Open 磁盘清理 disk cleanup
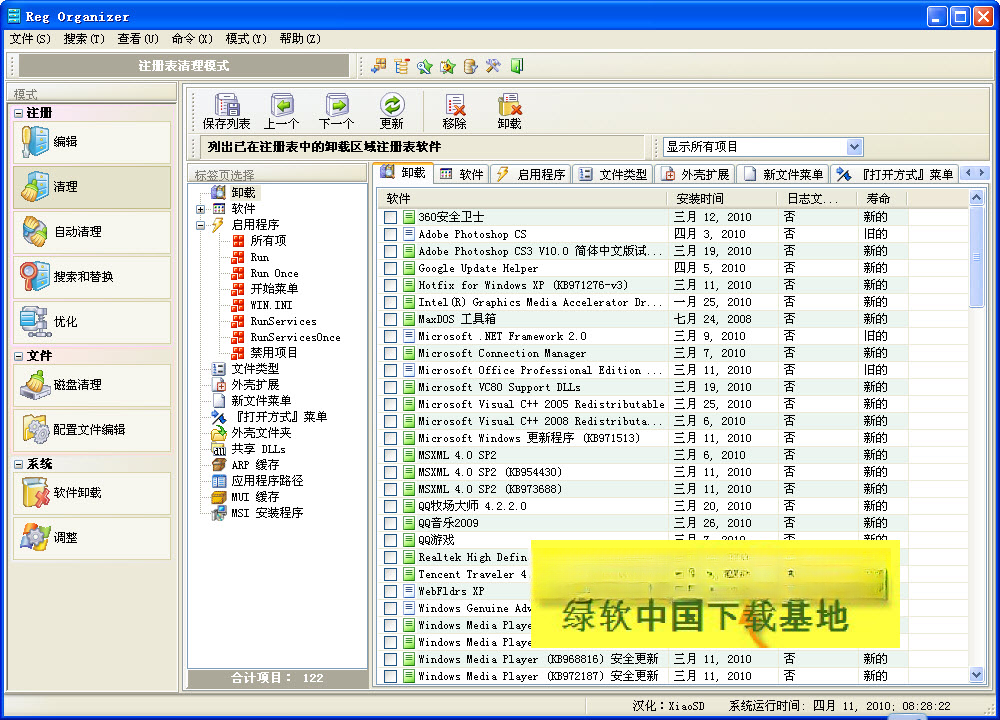This screenshot has height=720, width=1000. tap(92, 385)
